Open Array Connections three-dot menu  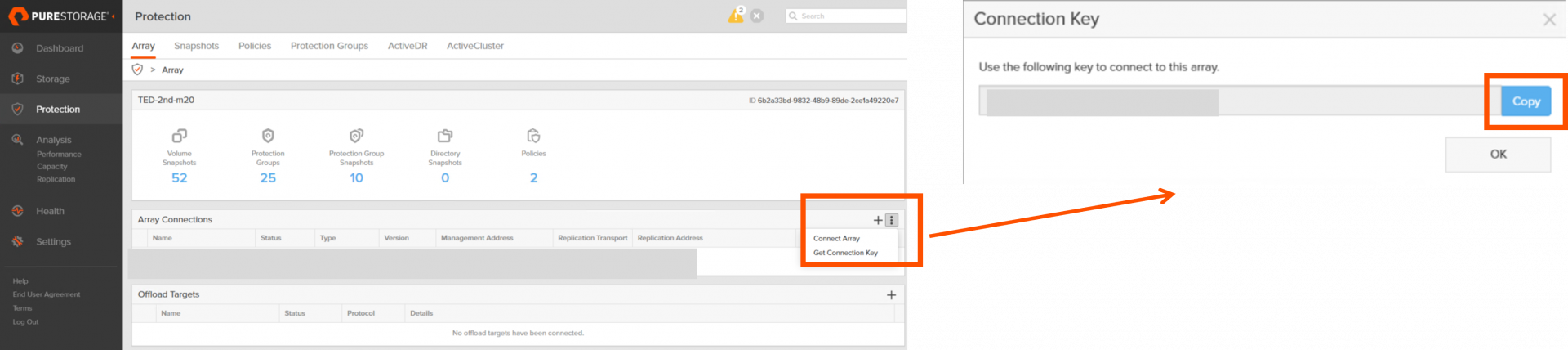pos(892,220)
